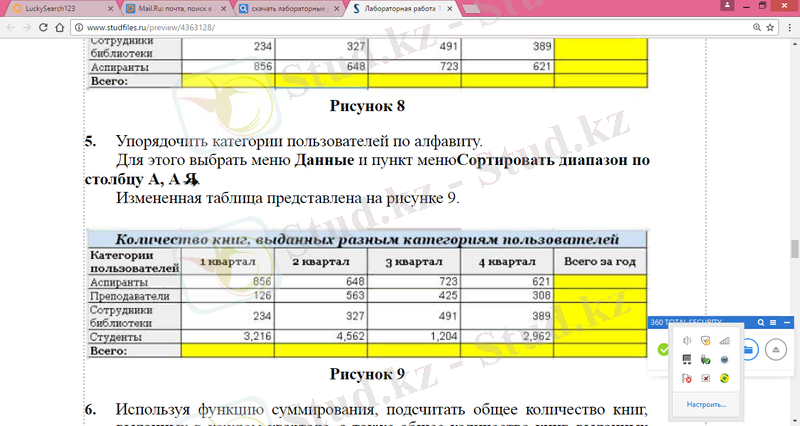This screenshot has width=800, height=426.
Task: Open the 360 Total Security hamburger menu
Action: point(774,323)
